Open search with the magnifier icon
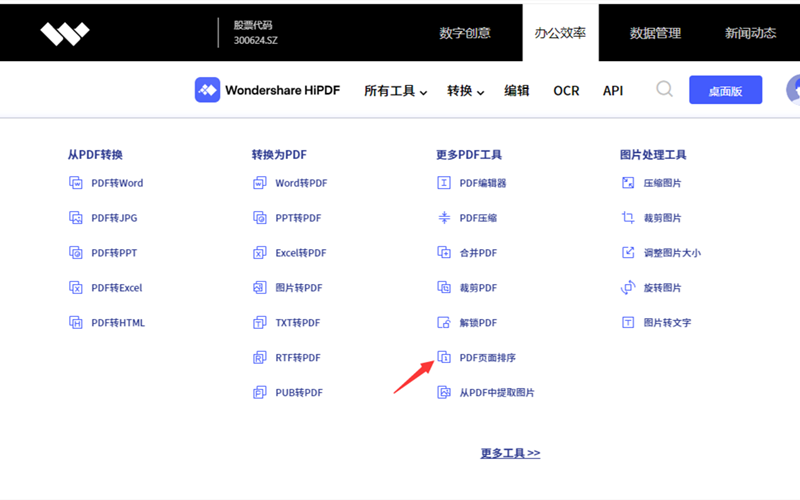This screenshot has width=800, height=500. [664, 90]
